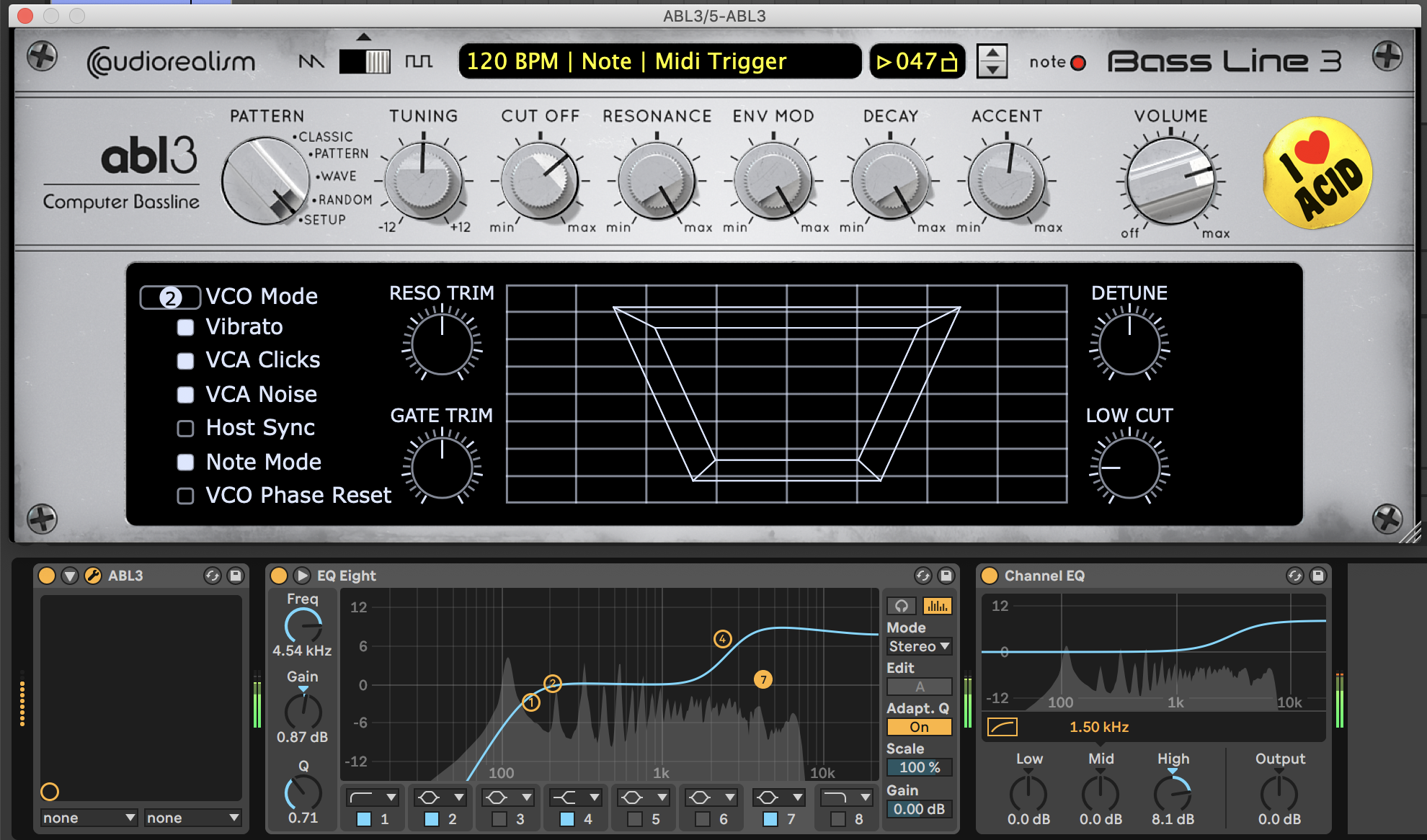Open the Stereo mode dropdown

919,647
